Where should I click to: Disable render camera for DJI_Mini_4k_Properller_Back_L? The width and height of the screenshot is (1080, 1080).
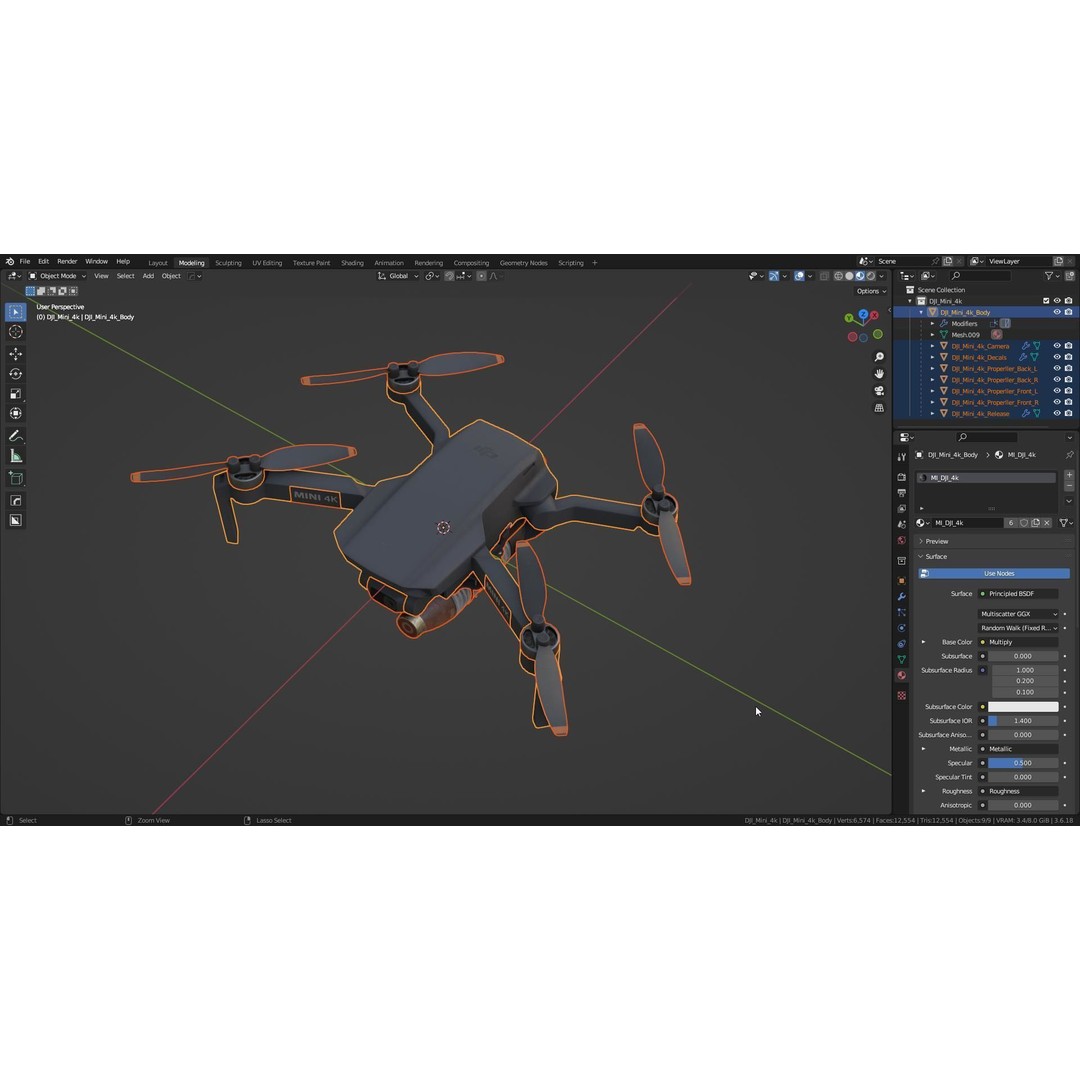click(1068, 368)
